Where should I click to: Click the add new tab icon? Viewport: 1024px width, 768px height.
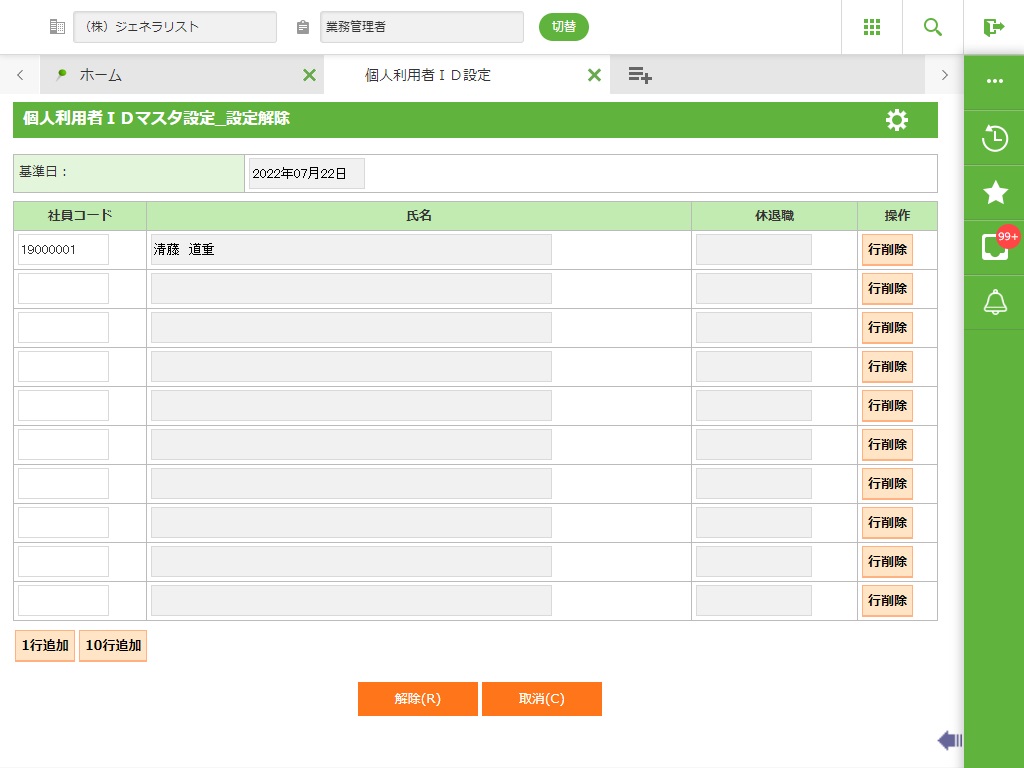pyautogui.click(x=640, y=75)
